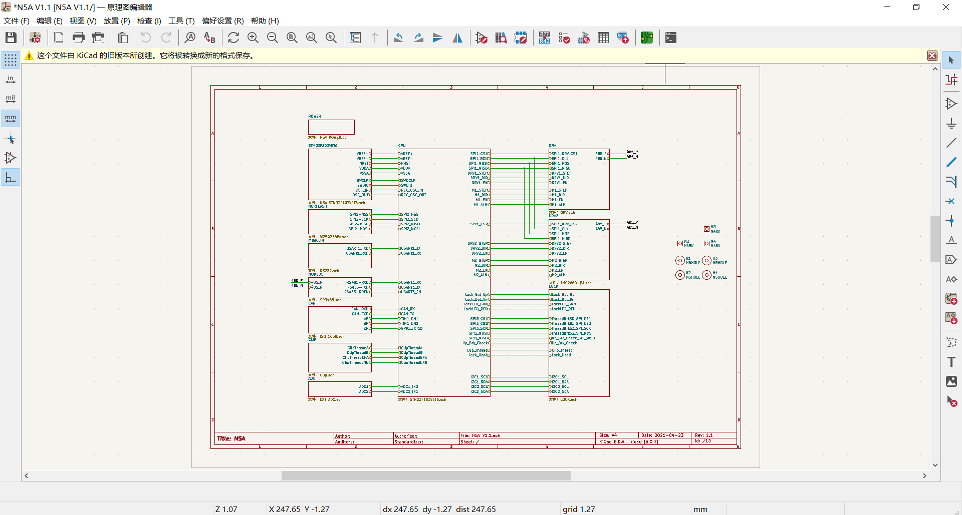Click the Find magnifier icon
Screen dimensions: 962x515
coord(190,37)
